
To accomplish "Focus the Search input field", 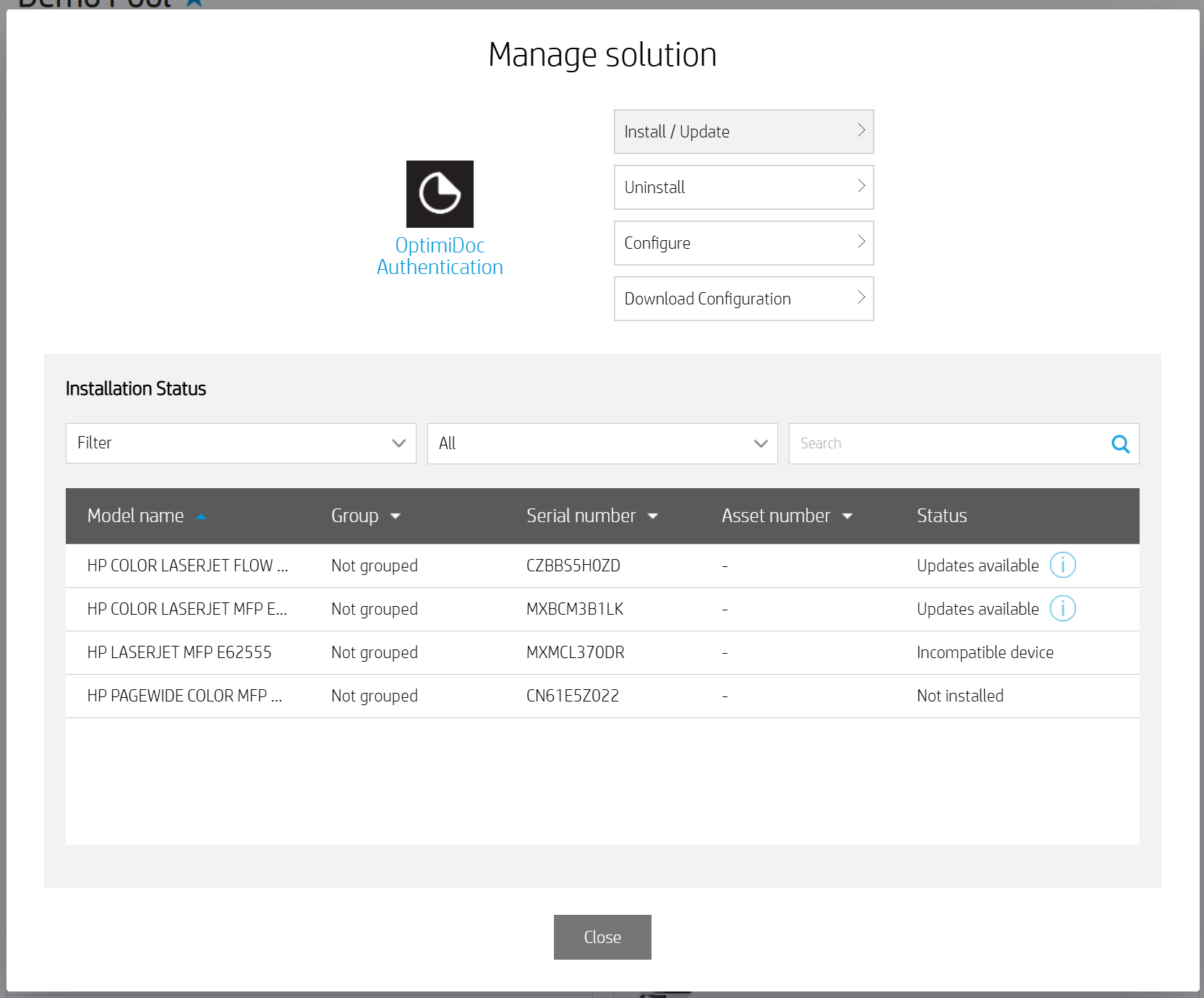I will click(x=947, y=444).
